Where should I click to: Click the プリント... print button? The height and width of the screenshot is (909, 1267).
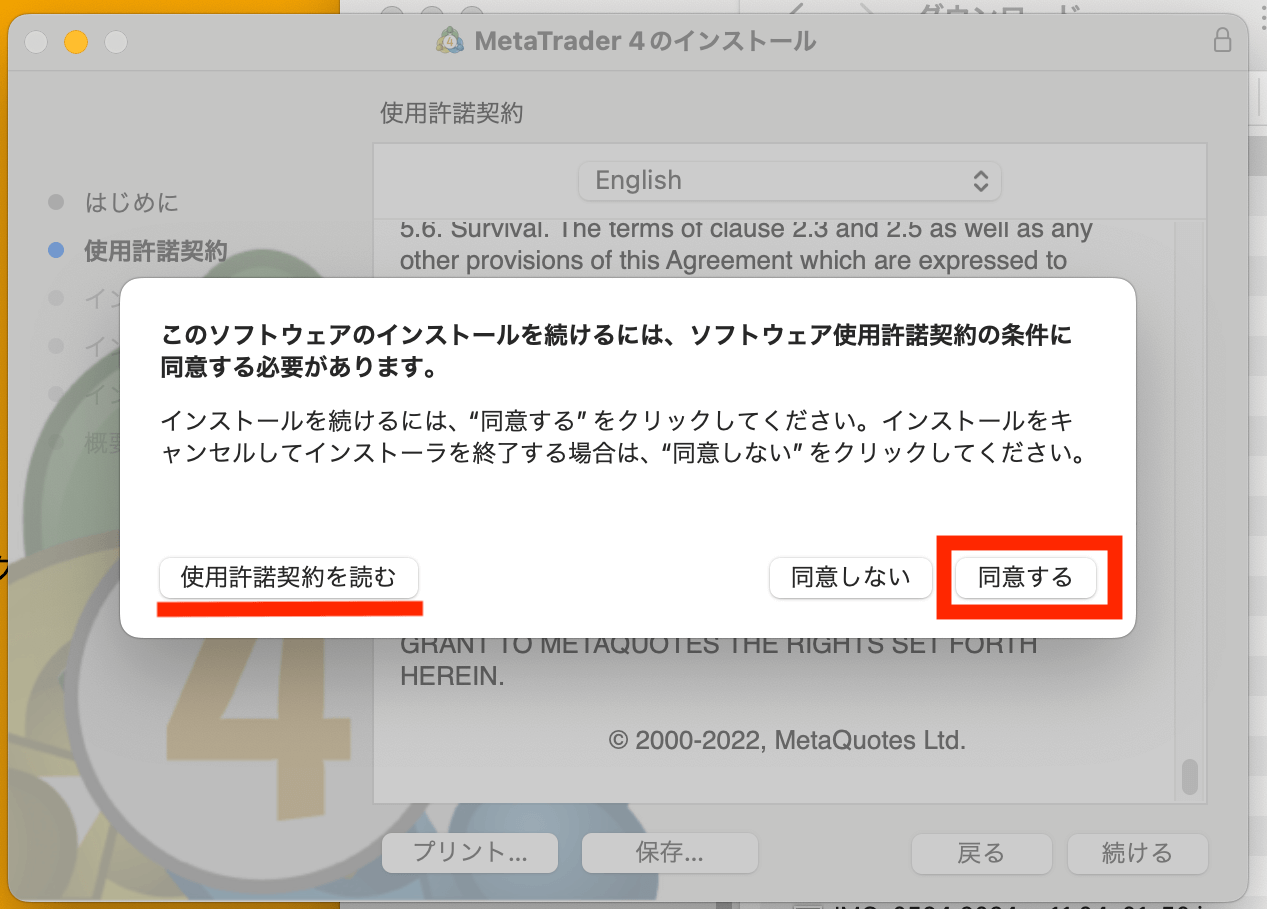470,853
